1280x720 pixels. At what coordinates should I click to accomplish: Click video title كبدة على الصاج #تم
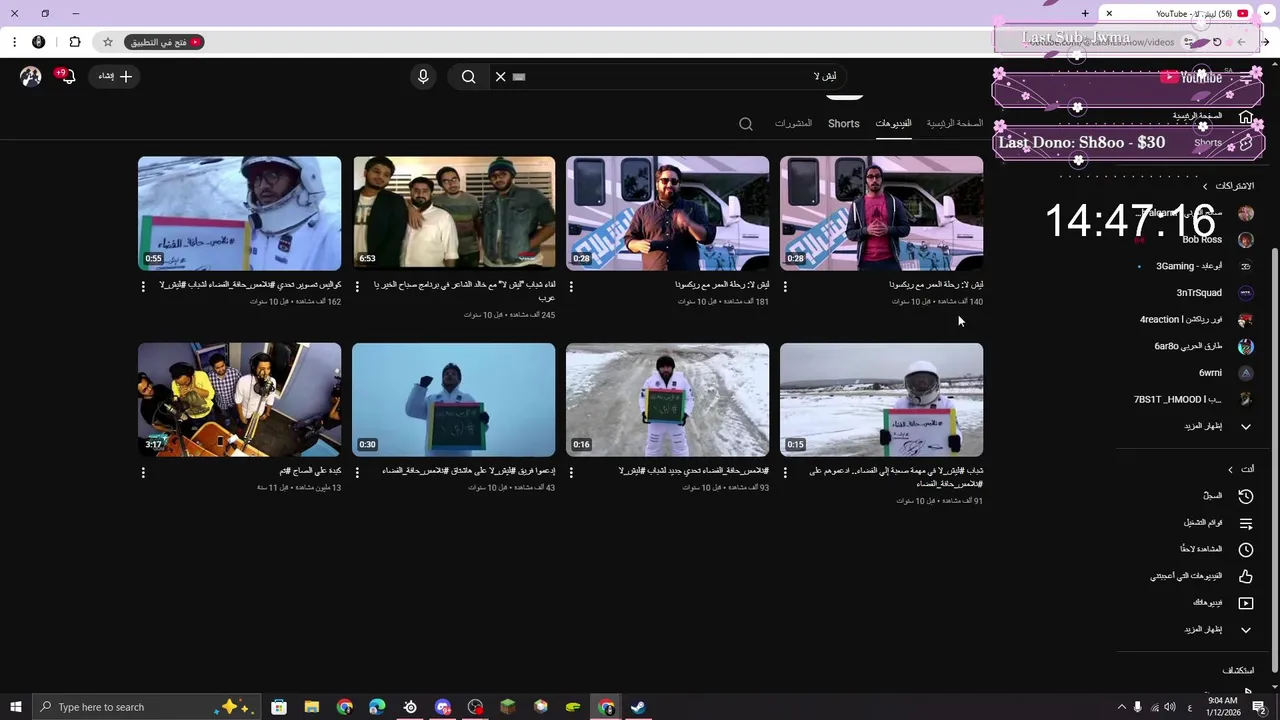(310, 471)
